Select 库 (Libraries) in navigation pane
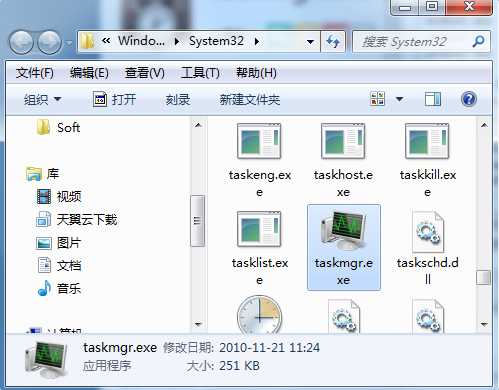The width and height of the screenshot is (499, 390). tap(43, 174)
